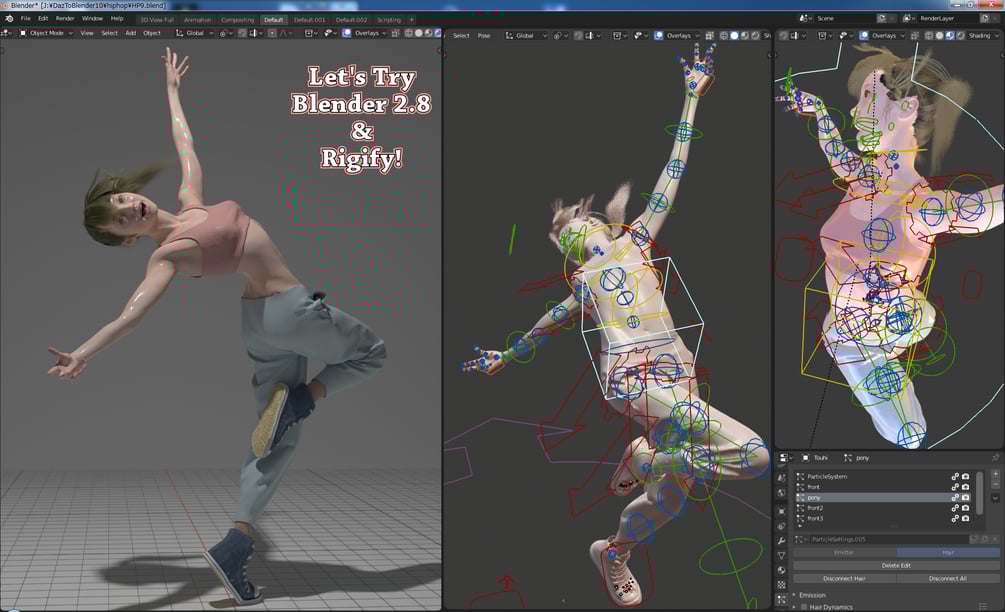Open the Global orientation dropdown in the left viewport
This screenshot has height=612, width=1005.
pyautogui.click(x=194, y=33)
